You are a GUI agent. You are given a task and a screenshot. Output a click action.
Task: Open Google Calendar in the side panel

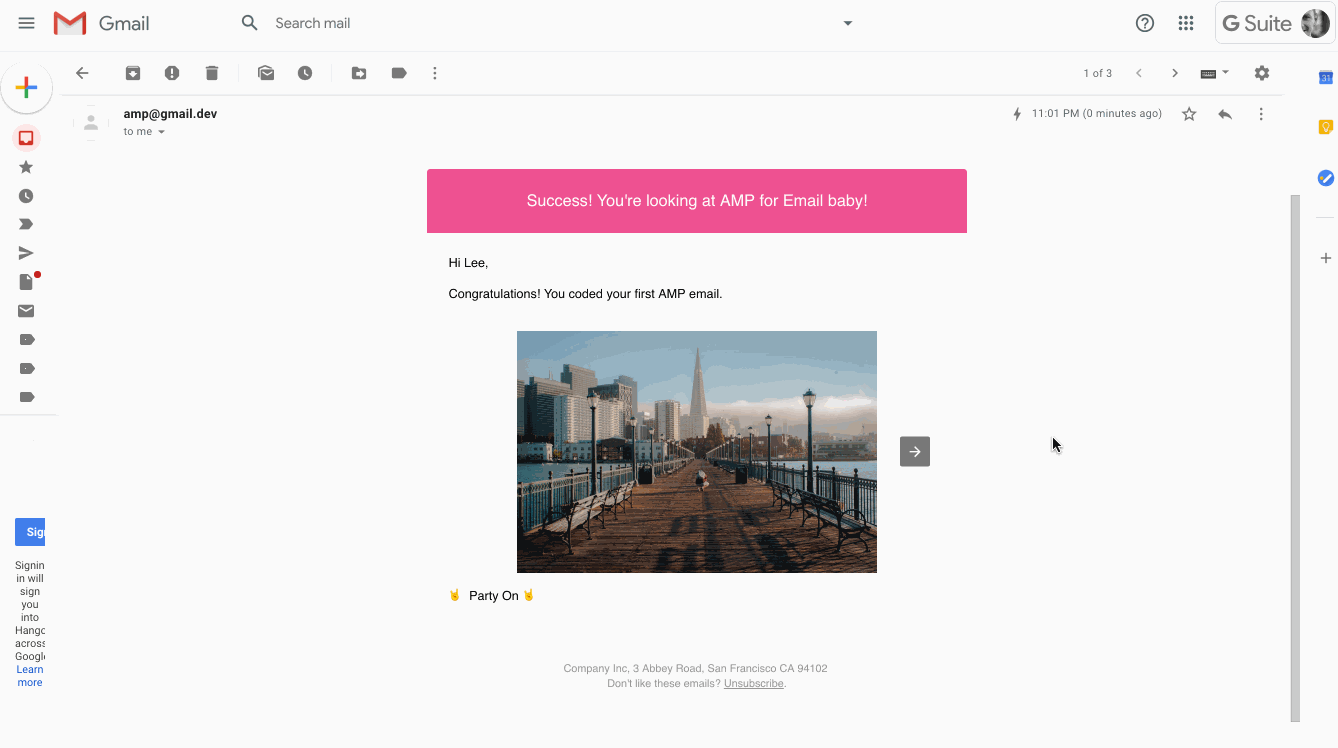1325,77
